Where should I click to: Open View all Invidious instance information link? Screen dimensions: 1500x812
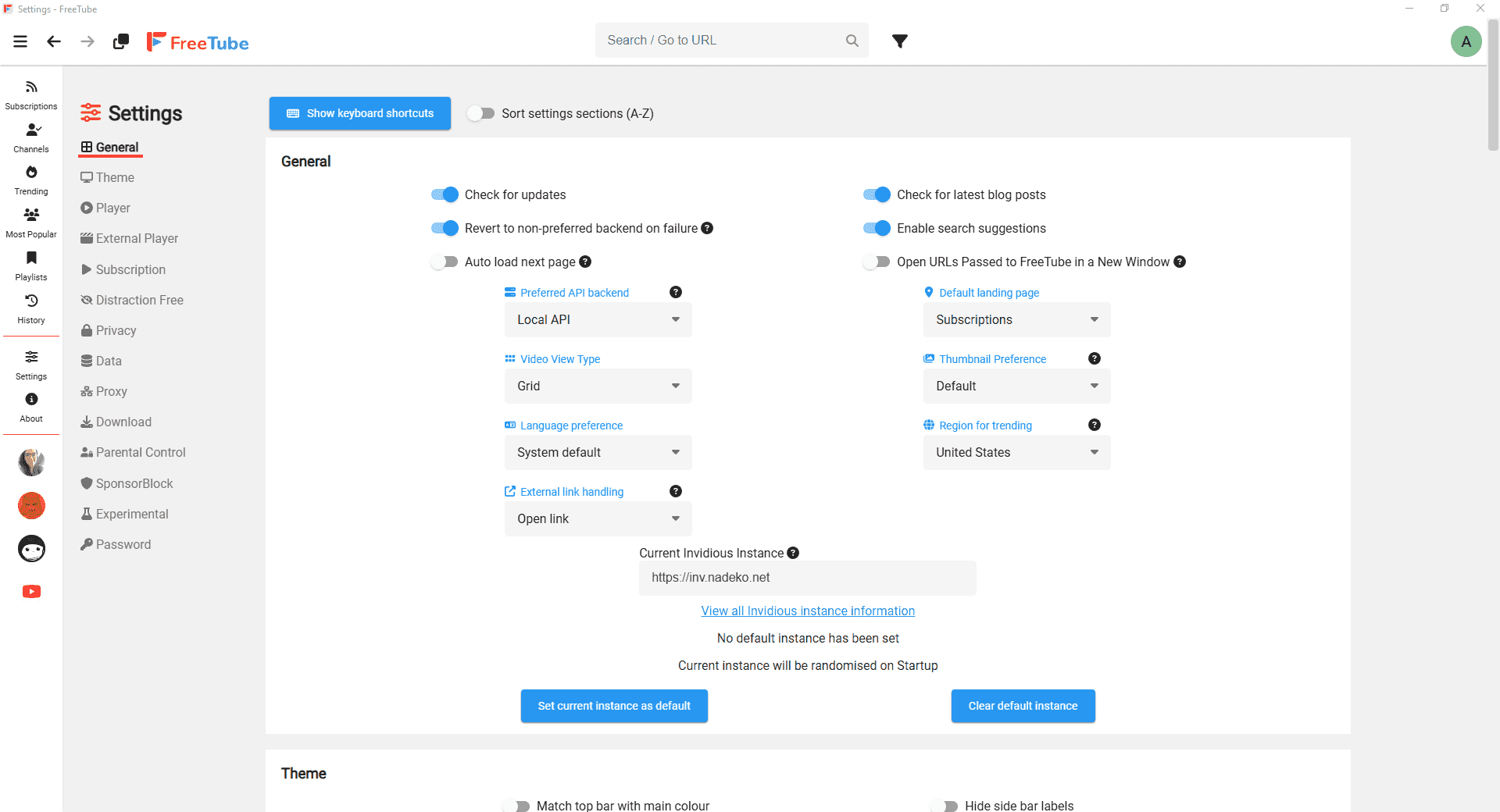click(x=808, y=611)
